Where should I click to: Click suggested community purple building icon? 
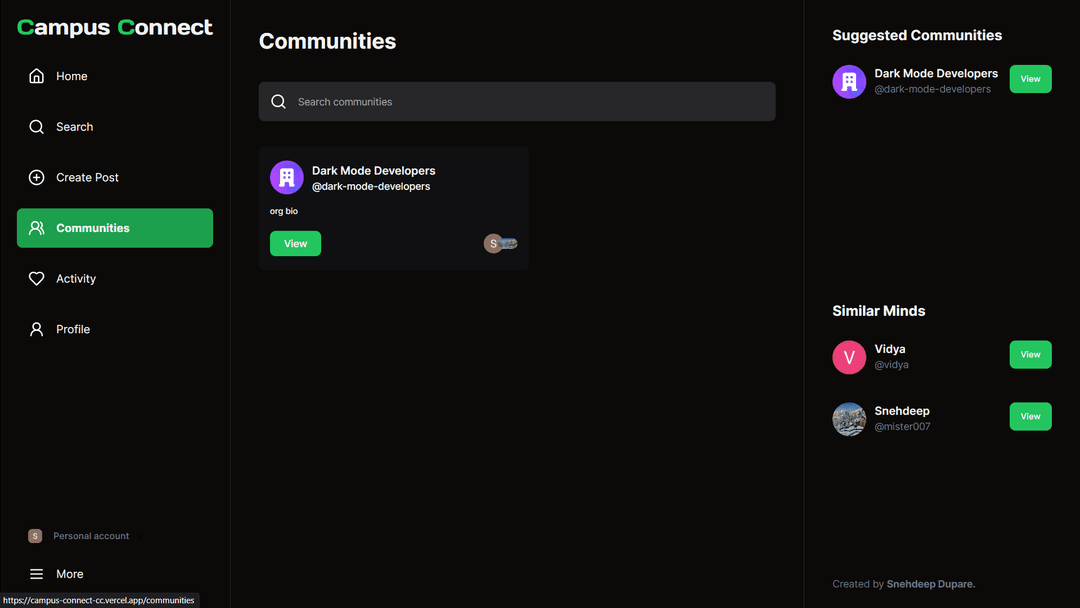pyautogui.click(x=849, y=82)
